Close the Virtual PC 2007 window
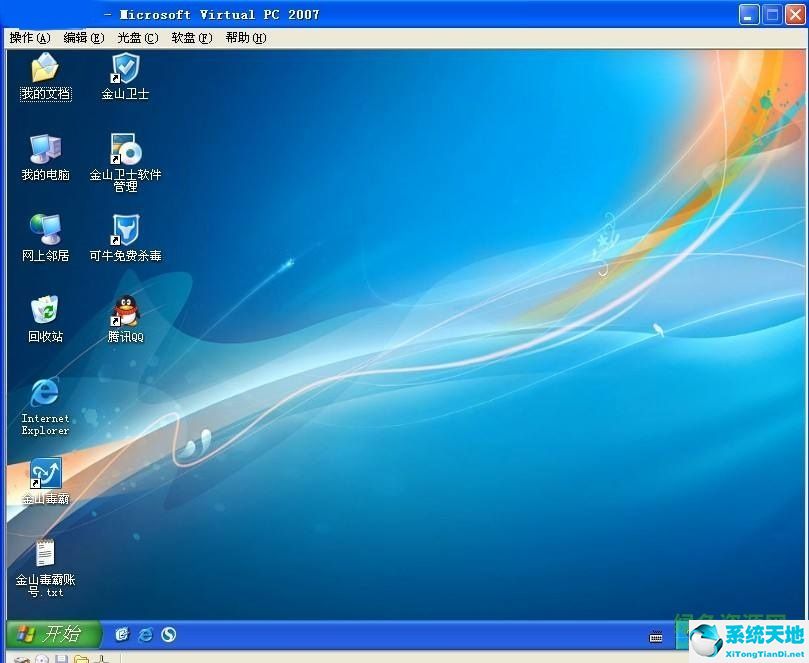This screenshot has width=809, height=663. click(x=795, y=14)
